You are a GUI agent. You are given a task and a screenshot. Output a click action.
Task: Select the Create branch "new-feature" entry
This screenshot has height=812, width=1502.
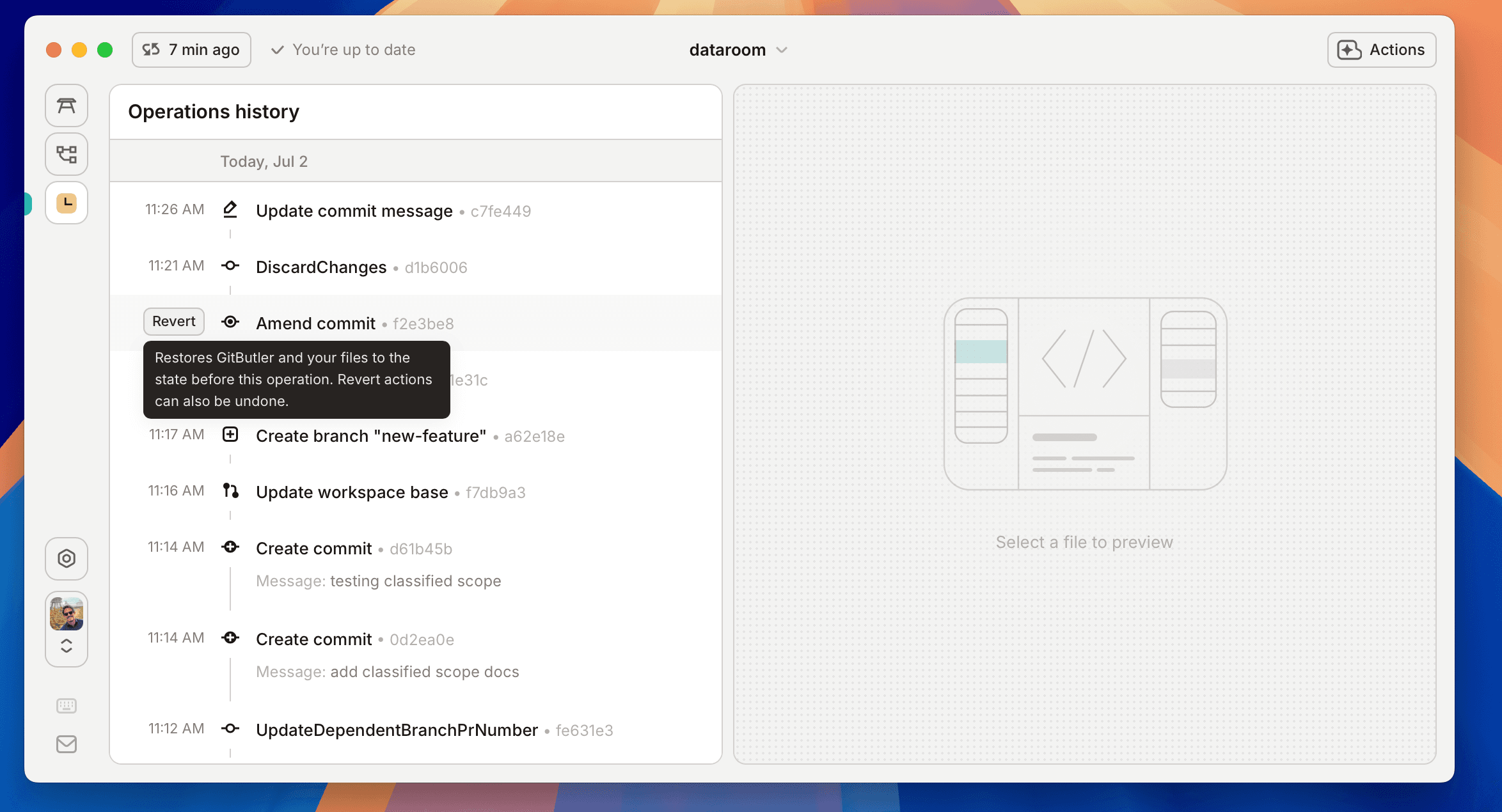click(x=371, y=436)
